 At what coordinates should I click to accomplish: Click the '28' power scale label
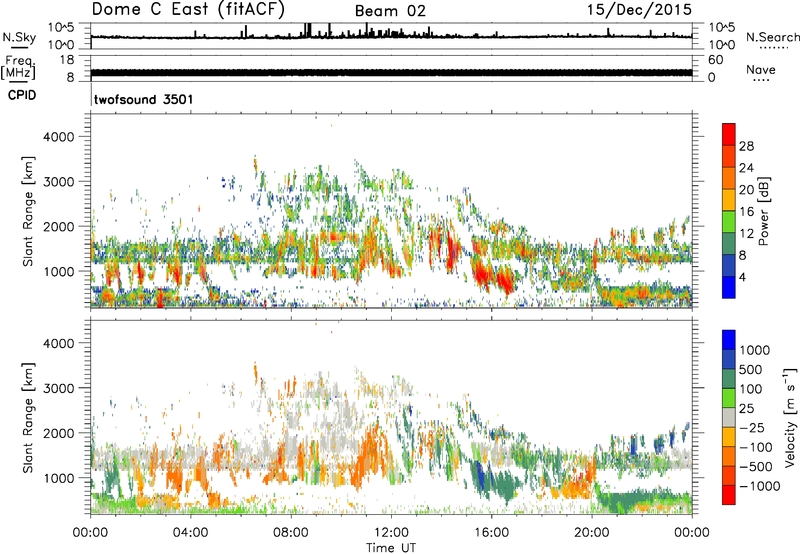point(746,146)
